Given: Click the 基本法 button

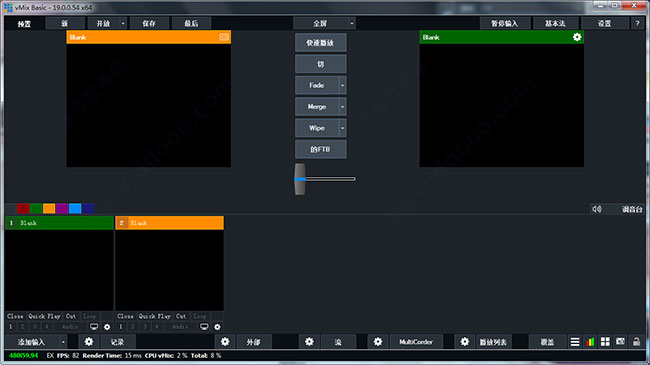Looking at the screenshot, I should click(x=555, y=24).
